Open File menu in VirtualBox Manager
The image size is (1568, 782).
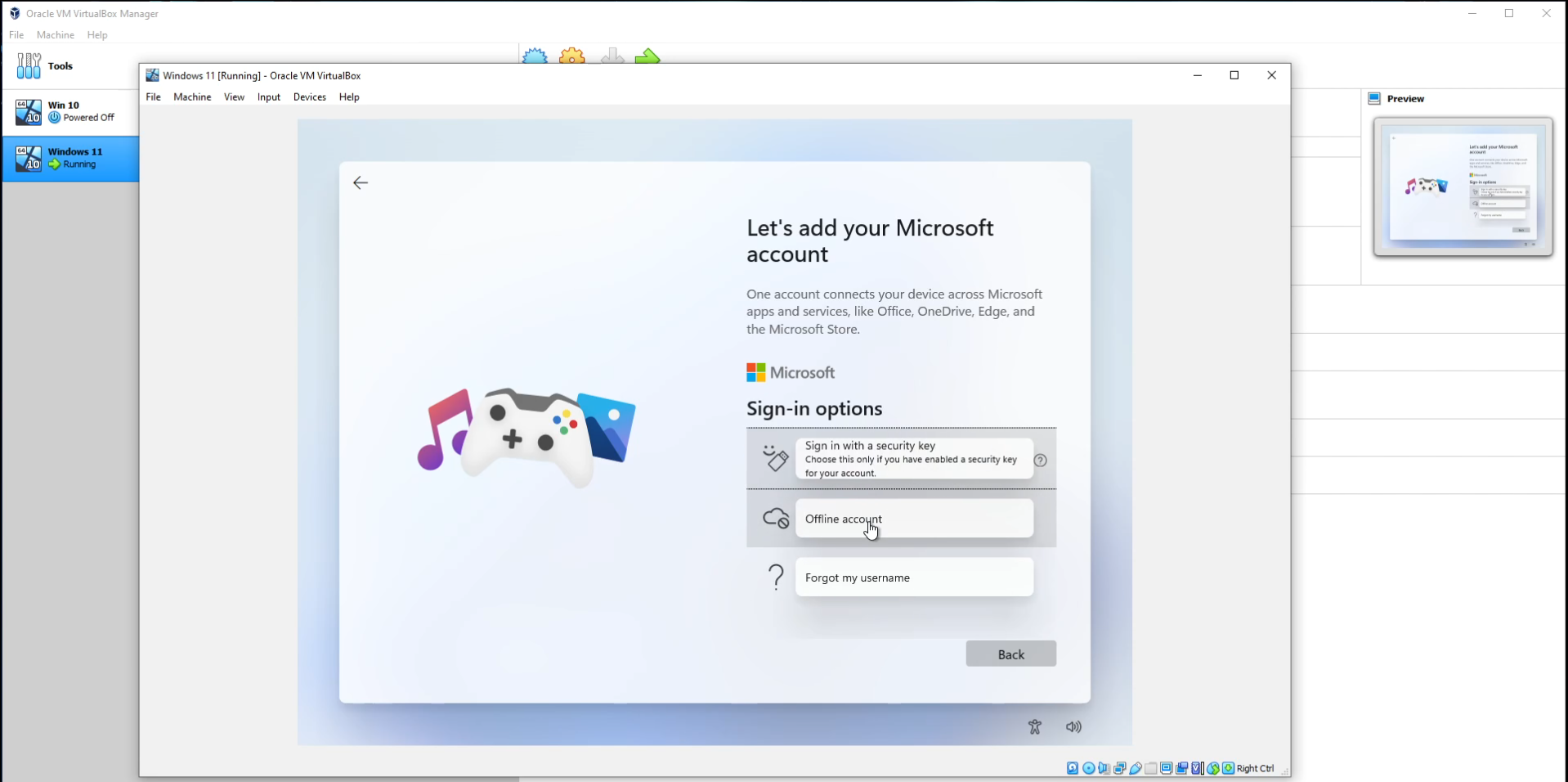pos(16,35)
